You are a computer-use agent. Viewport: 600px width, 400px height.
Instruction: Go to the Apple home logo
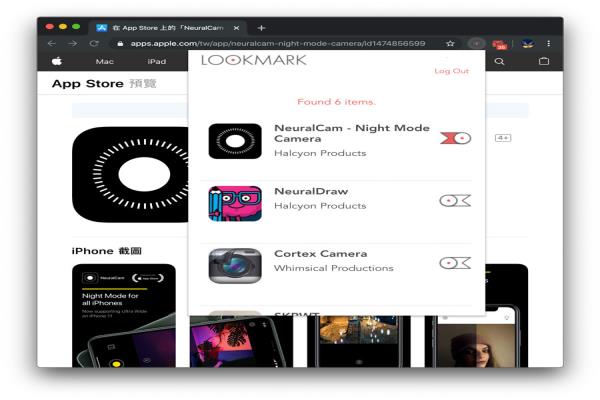click(x=57, y=61)
